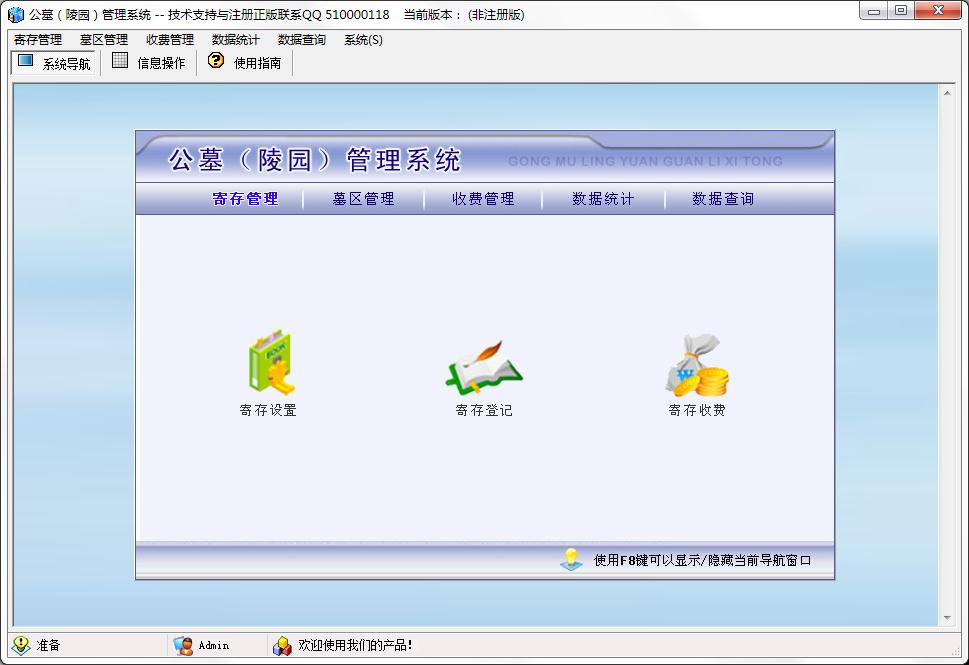Click the 系统导航 toolbar label
Image resolution: width=969 pixels, height=665 pixels.
pos(67,63)
